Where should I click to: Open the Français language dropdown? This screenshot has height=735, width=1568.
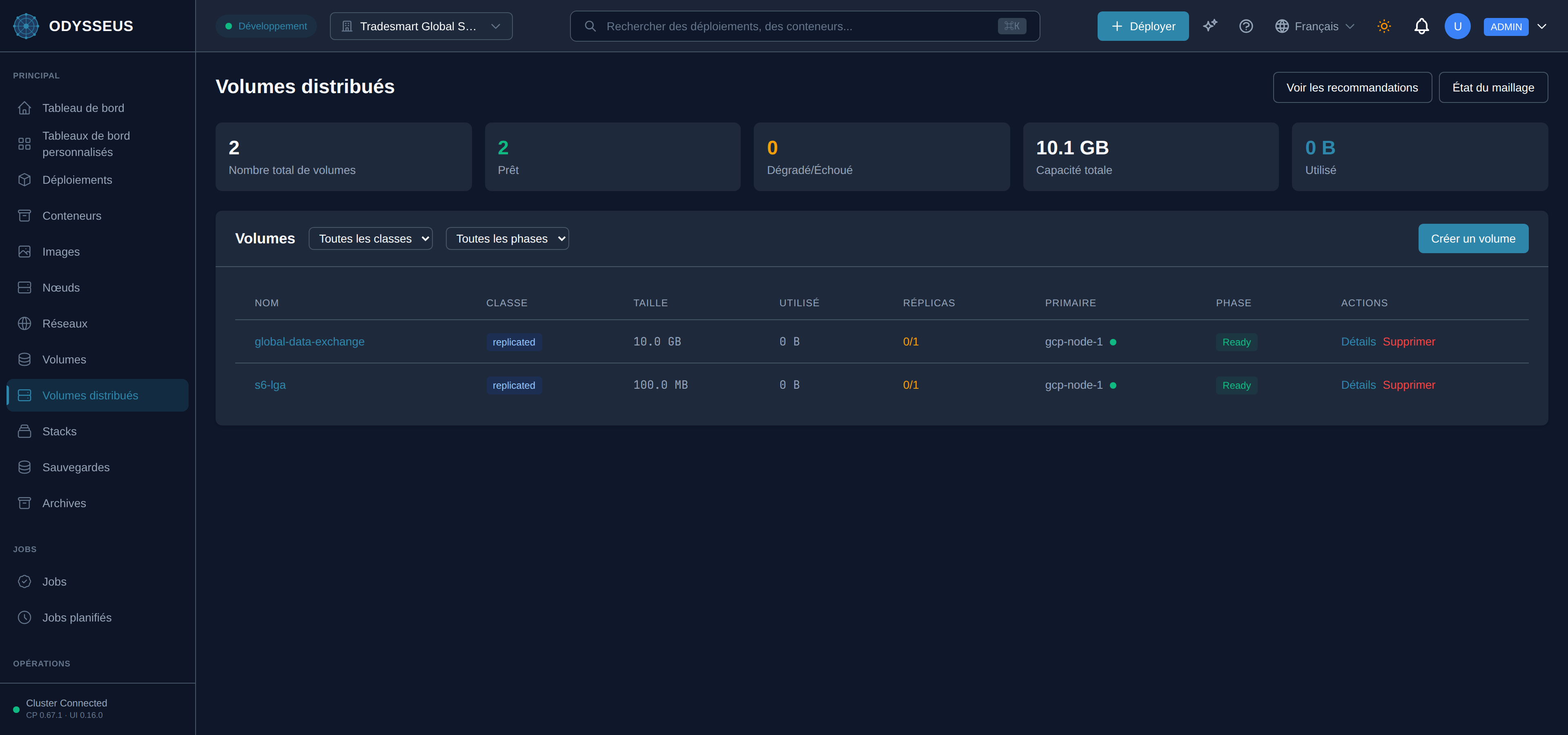[1315, 26]
